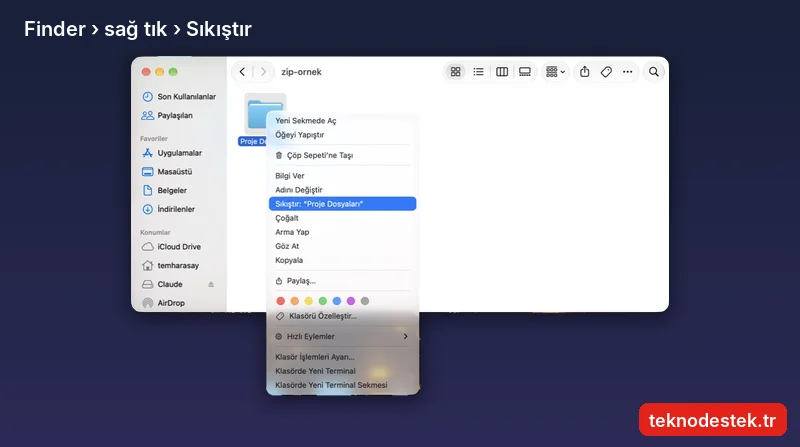Choose Çöp Sepeti'ne Taşı
800x447 pixels.
[342, 156]
